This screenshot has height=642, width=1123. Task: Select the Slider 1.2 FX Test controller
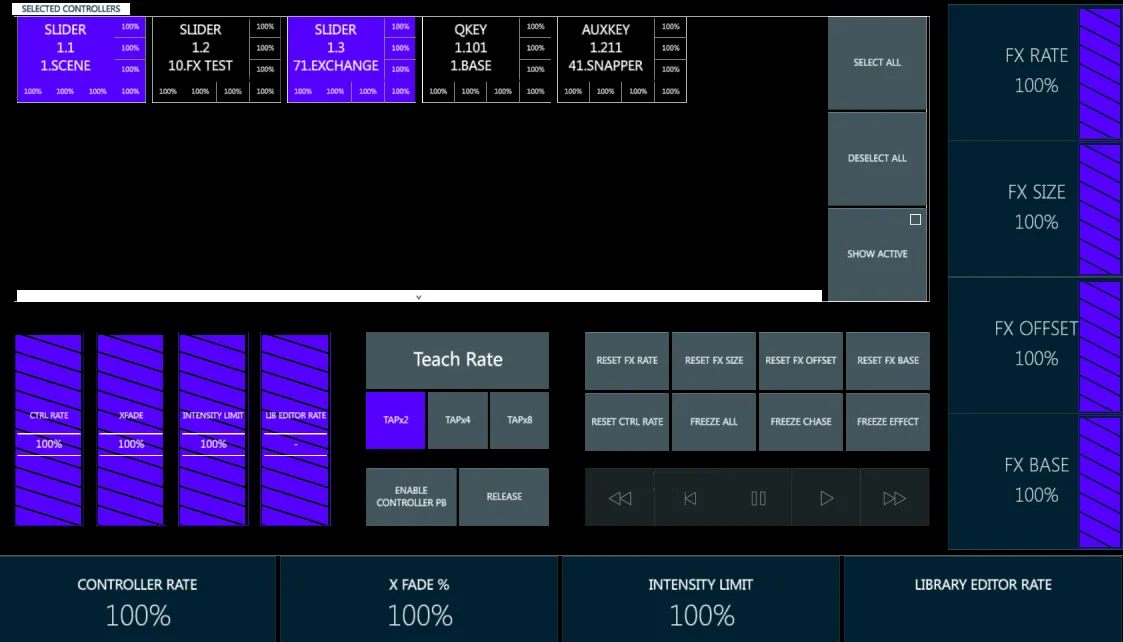(x=216, y=60)
